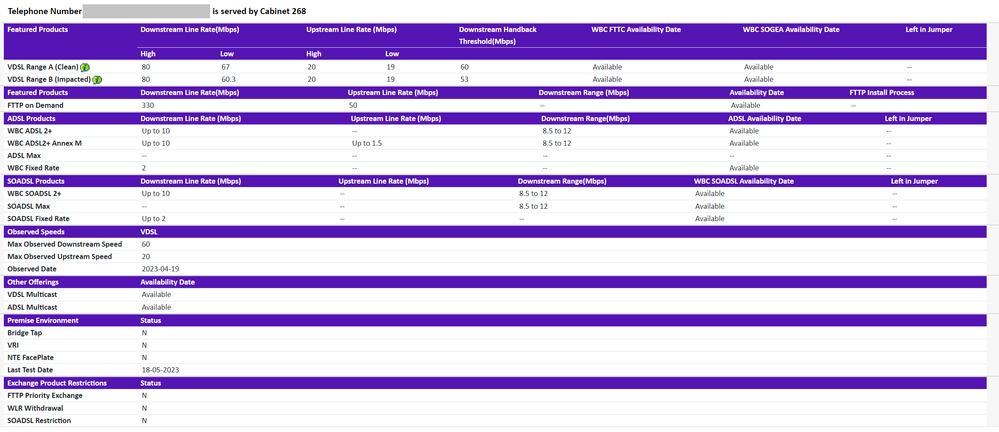Select the 'WBC ADSL2+ Annex M' row label

pos(44,143)
